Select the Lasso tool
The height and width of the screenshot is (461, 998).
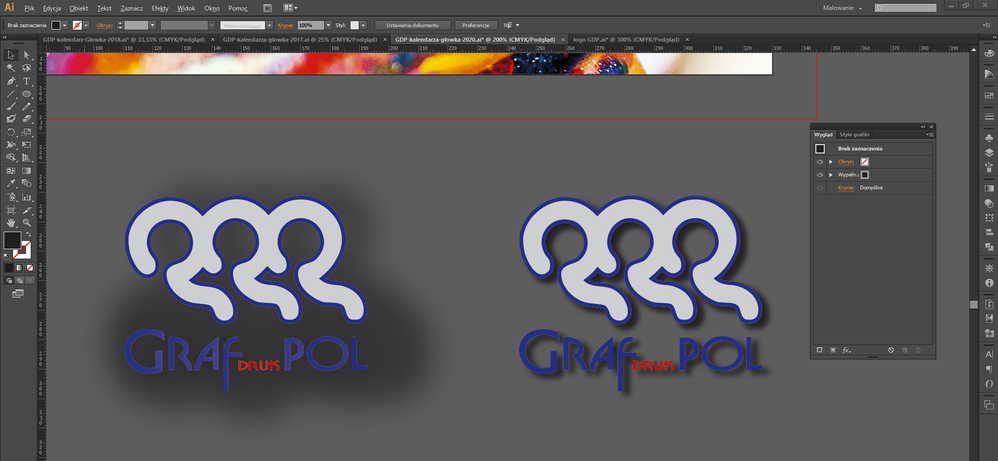pyautogui.click(x=27, y=67)
